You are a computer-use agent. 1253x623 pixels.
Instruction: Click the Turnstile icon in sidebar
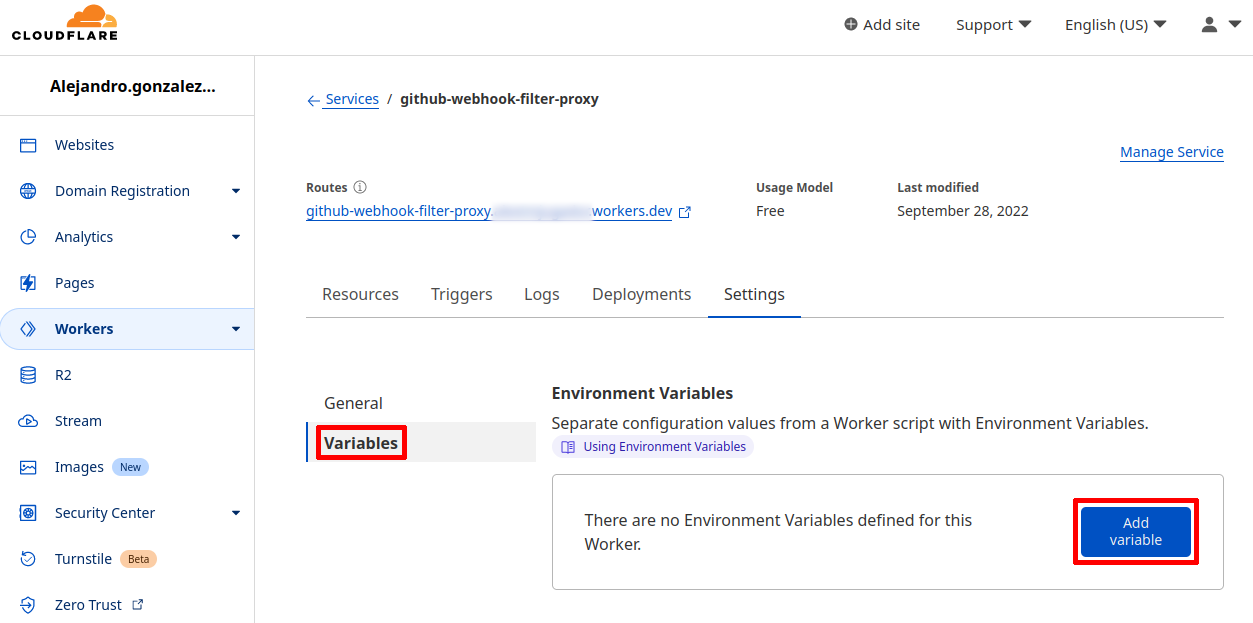pyautogui.click(x=28, y=559)
